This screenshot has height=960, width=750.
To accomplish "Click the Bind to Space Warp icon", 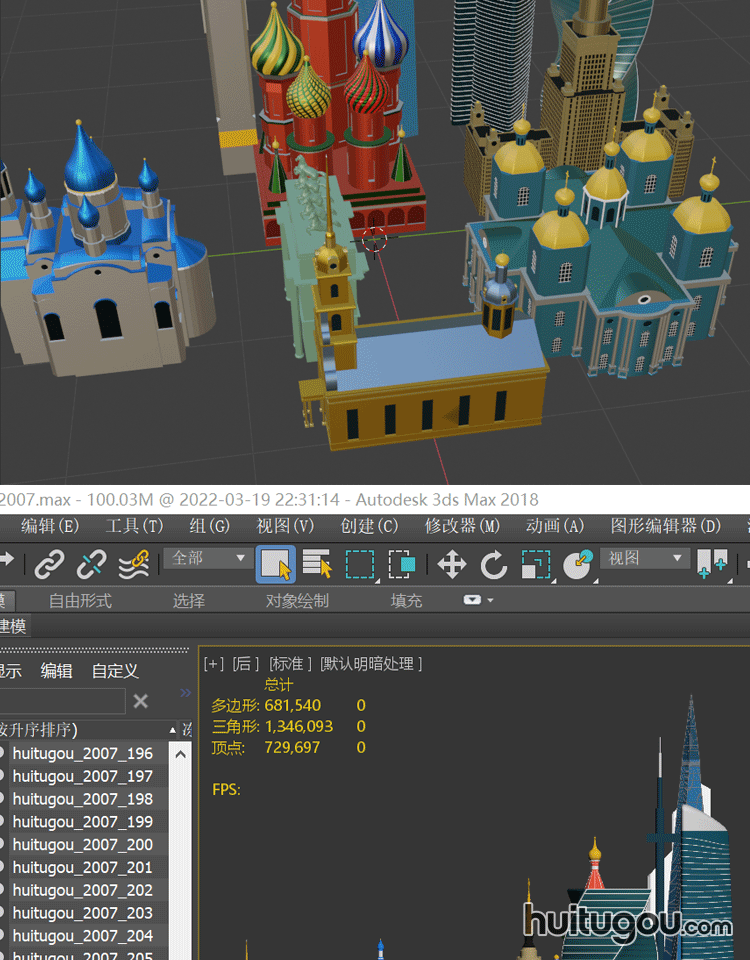I will (134, 565).
